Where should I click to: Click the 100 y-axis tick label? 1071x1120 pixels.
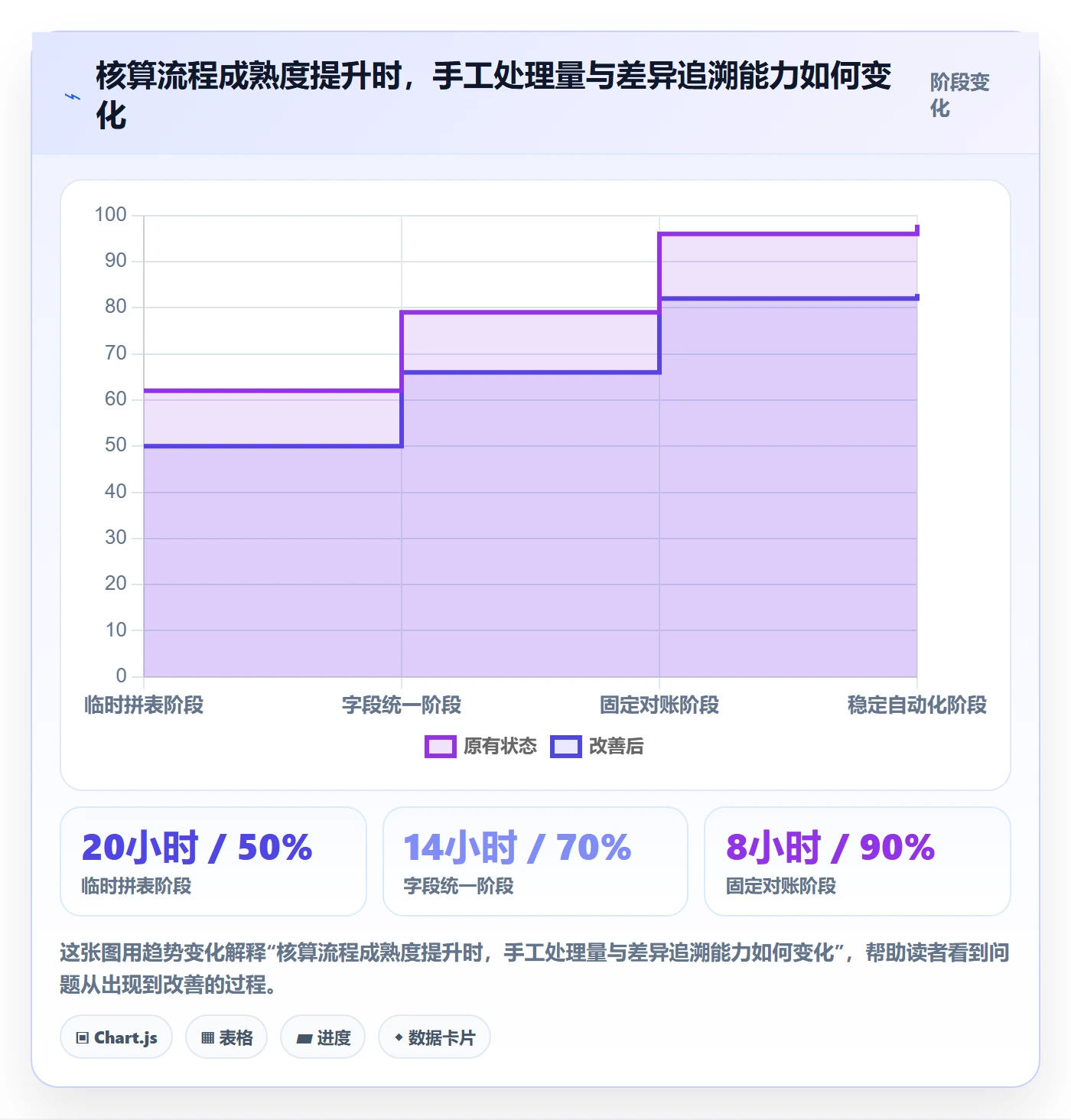tap(110, 215)
